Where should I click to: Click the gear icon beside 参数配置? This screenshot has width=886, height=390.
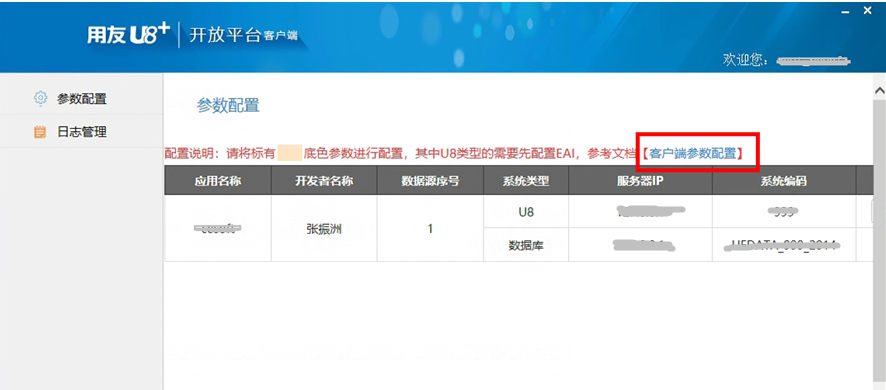(x=40, y=98)
